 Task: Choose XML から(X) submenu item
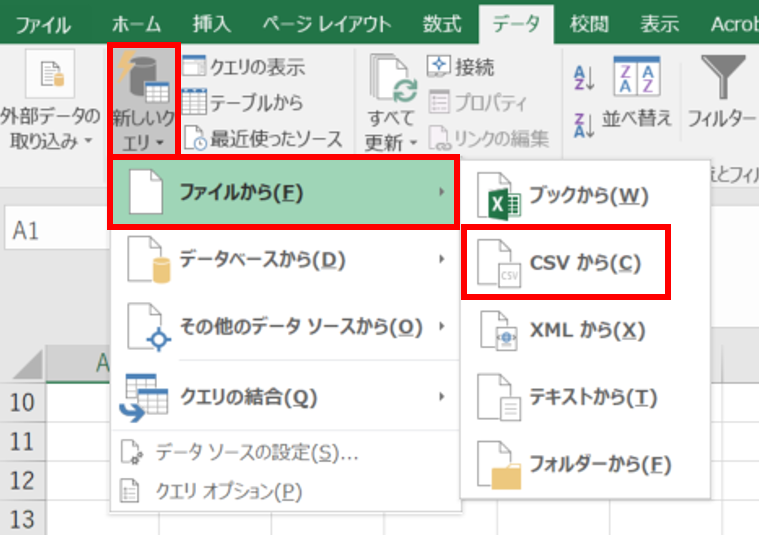pyautogui.click(x=585, y=330)
